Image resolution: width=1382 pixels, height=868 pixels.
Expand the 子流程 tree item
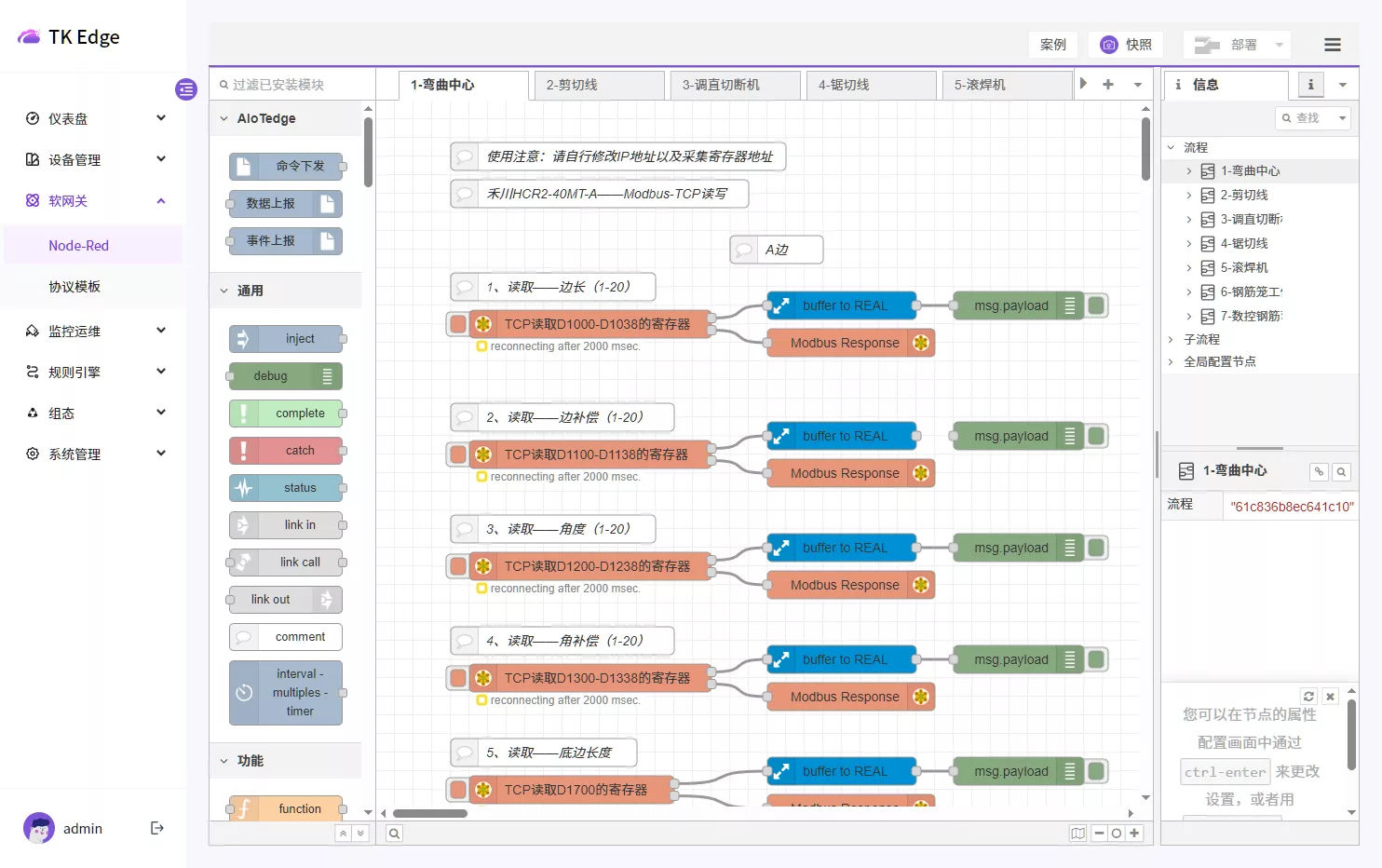tap(1172, 338)
